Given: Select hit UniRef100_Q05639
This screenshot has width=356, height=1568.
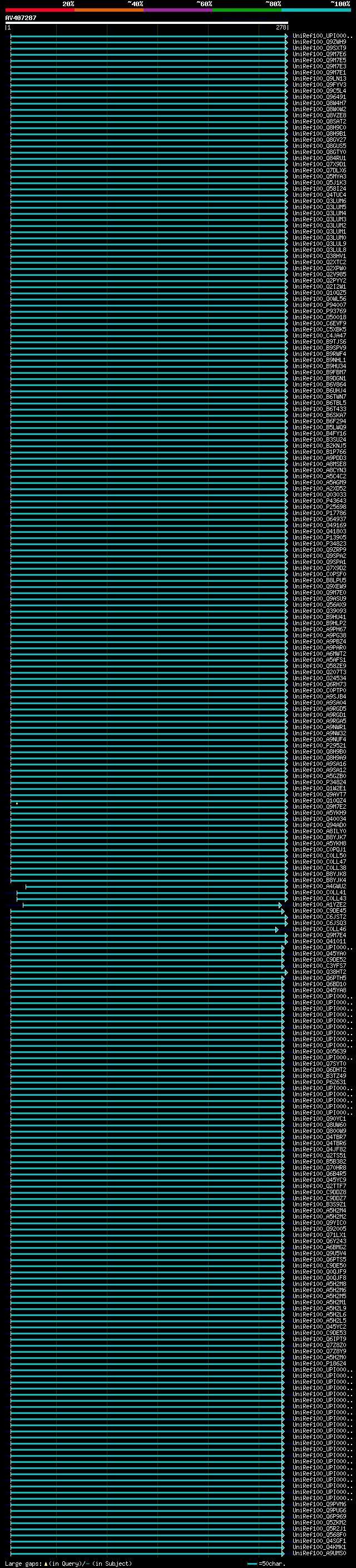Looking at the screenshot, I should [x=319, y=1051].
